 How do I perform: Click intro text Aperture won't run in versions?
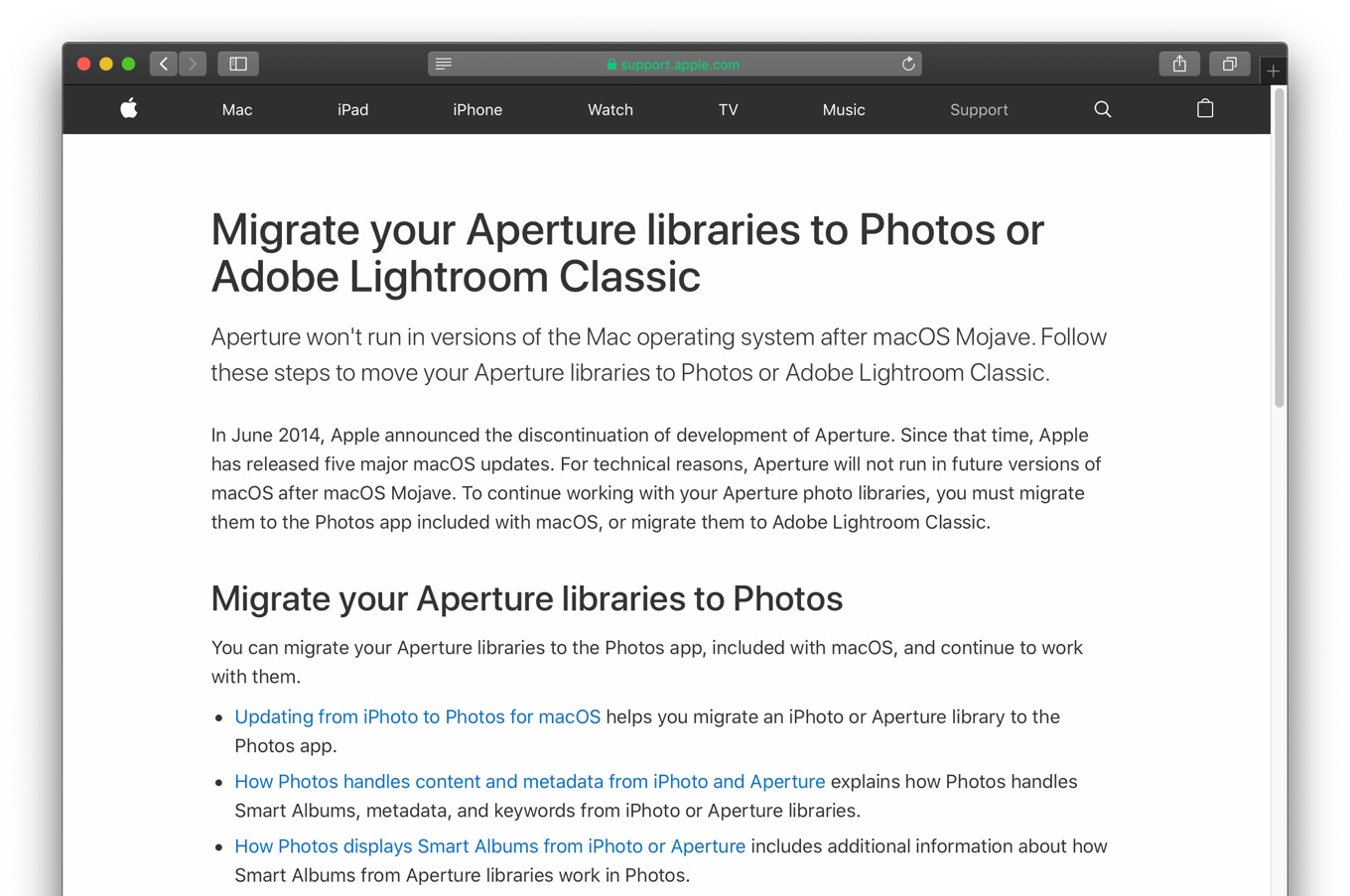[658, 354]
